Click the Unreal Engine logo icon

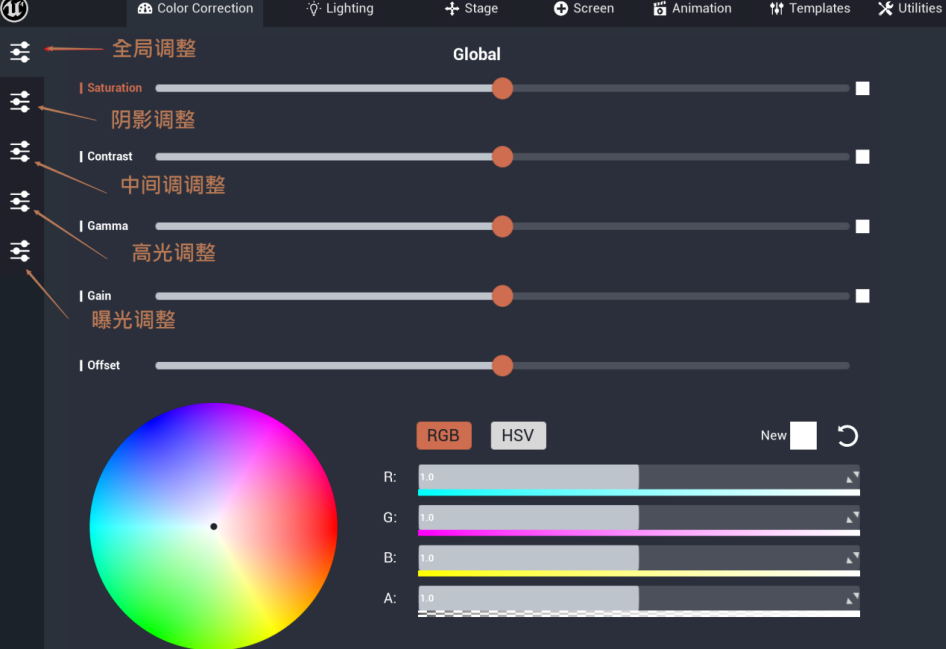pos(13,9)
